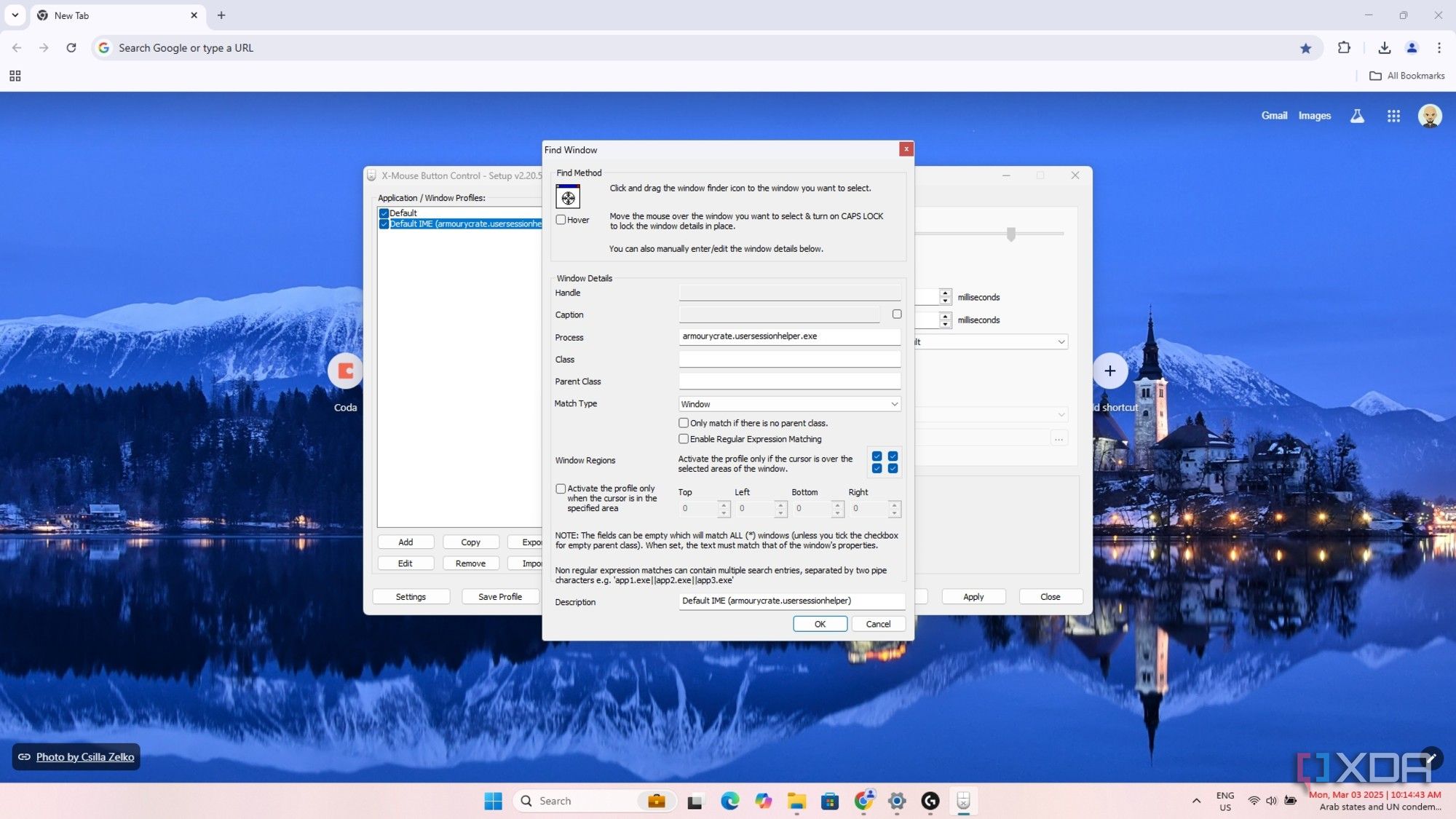Open Photo by Csilla Zelko link
The width and height of the screenshot is (1456, 819).
coord(85,757)
